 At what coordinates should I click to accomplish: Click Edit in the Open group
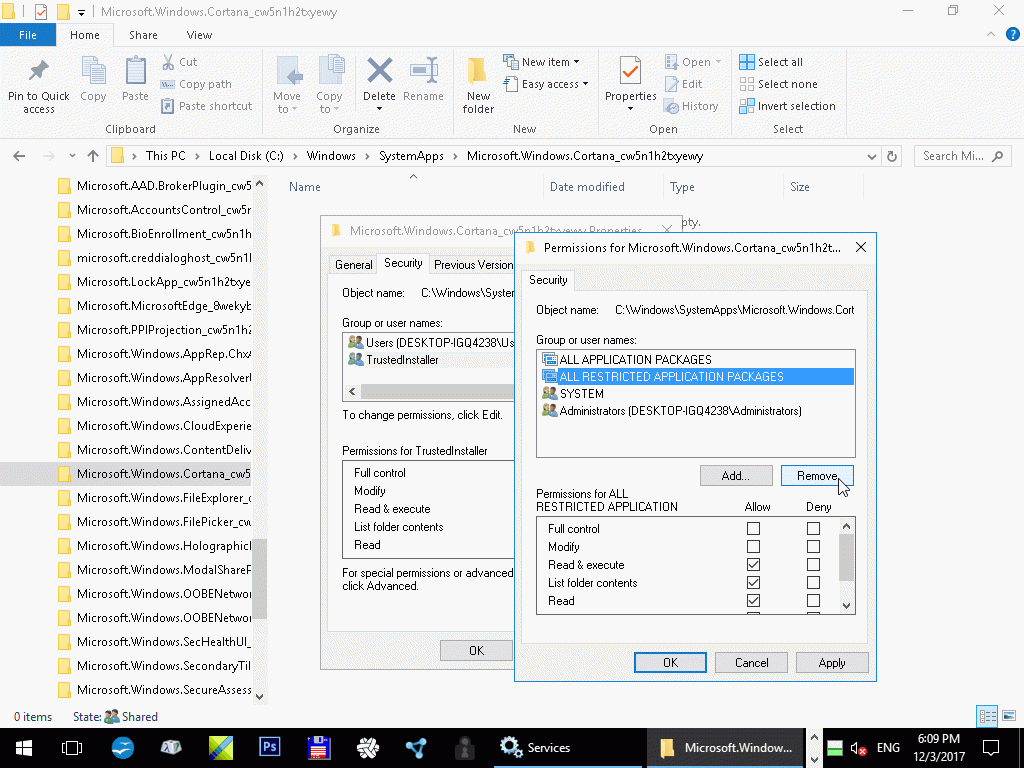(683, 84)
